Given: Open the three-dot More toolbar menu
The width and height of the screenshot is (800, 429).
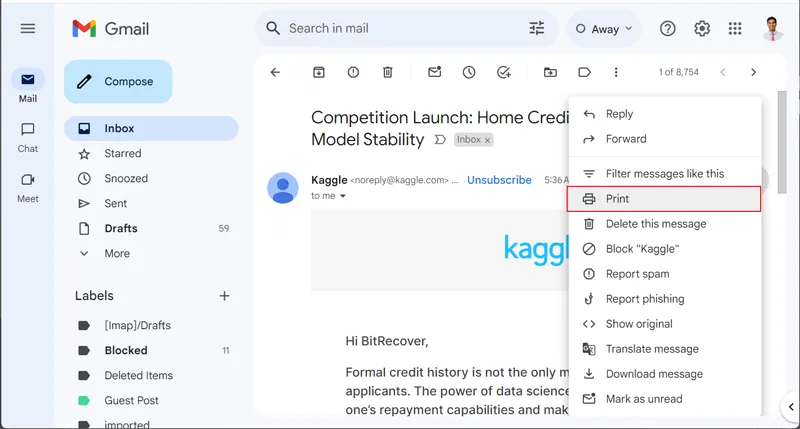Looking at the screenshot, I should point(616,72).
